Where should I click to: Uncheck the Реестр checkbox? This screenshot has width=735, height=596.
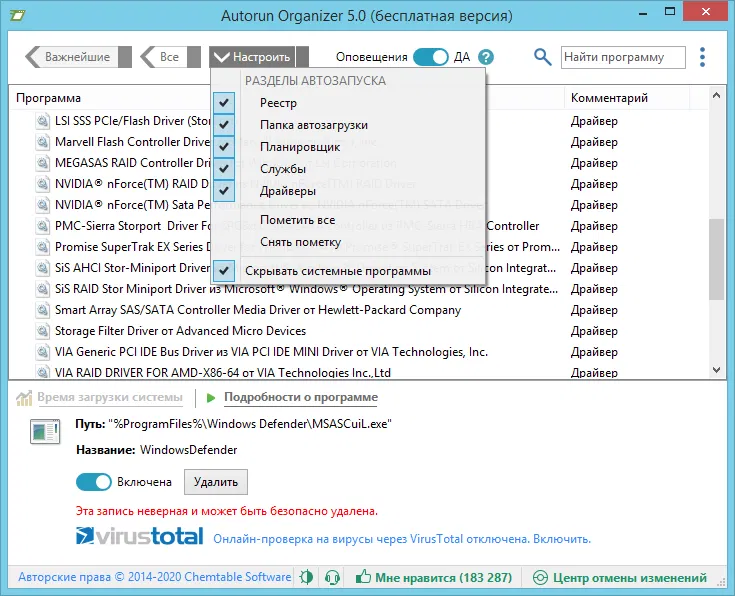224,103
